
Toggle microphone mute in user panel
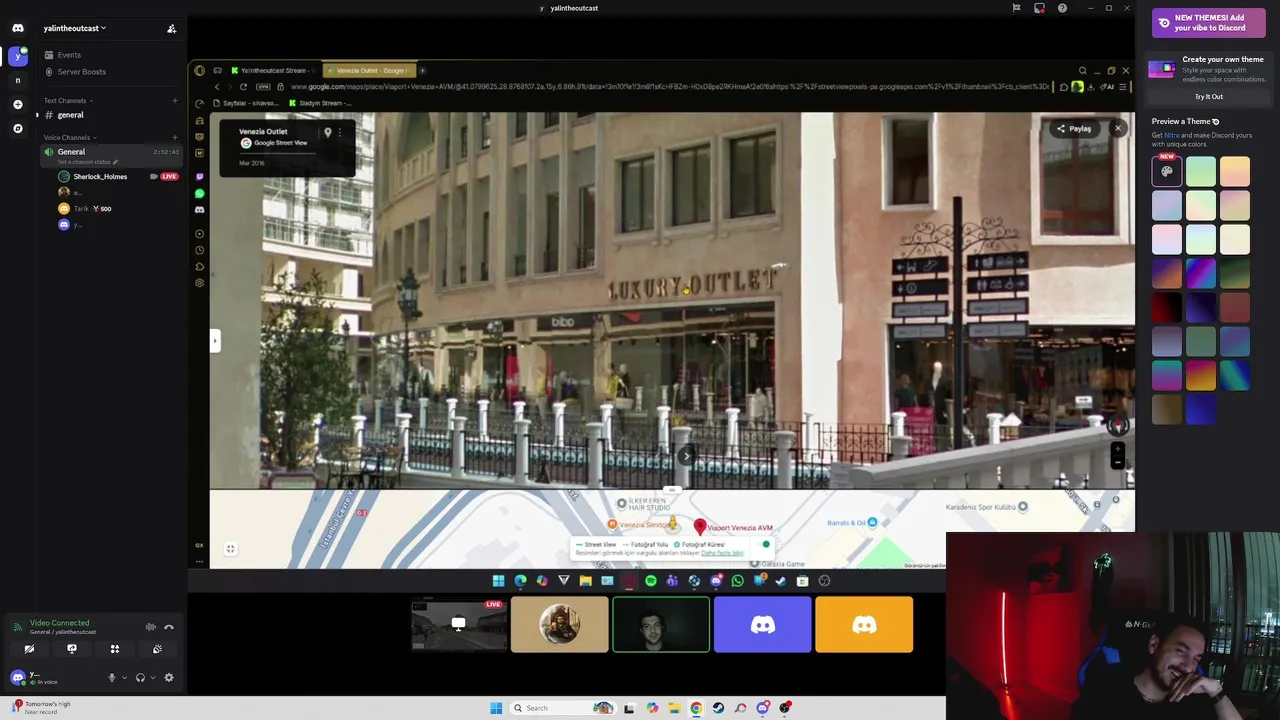coord(112,677)
